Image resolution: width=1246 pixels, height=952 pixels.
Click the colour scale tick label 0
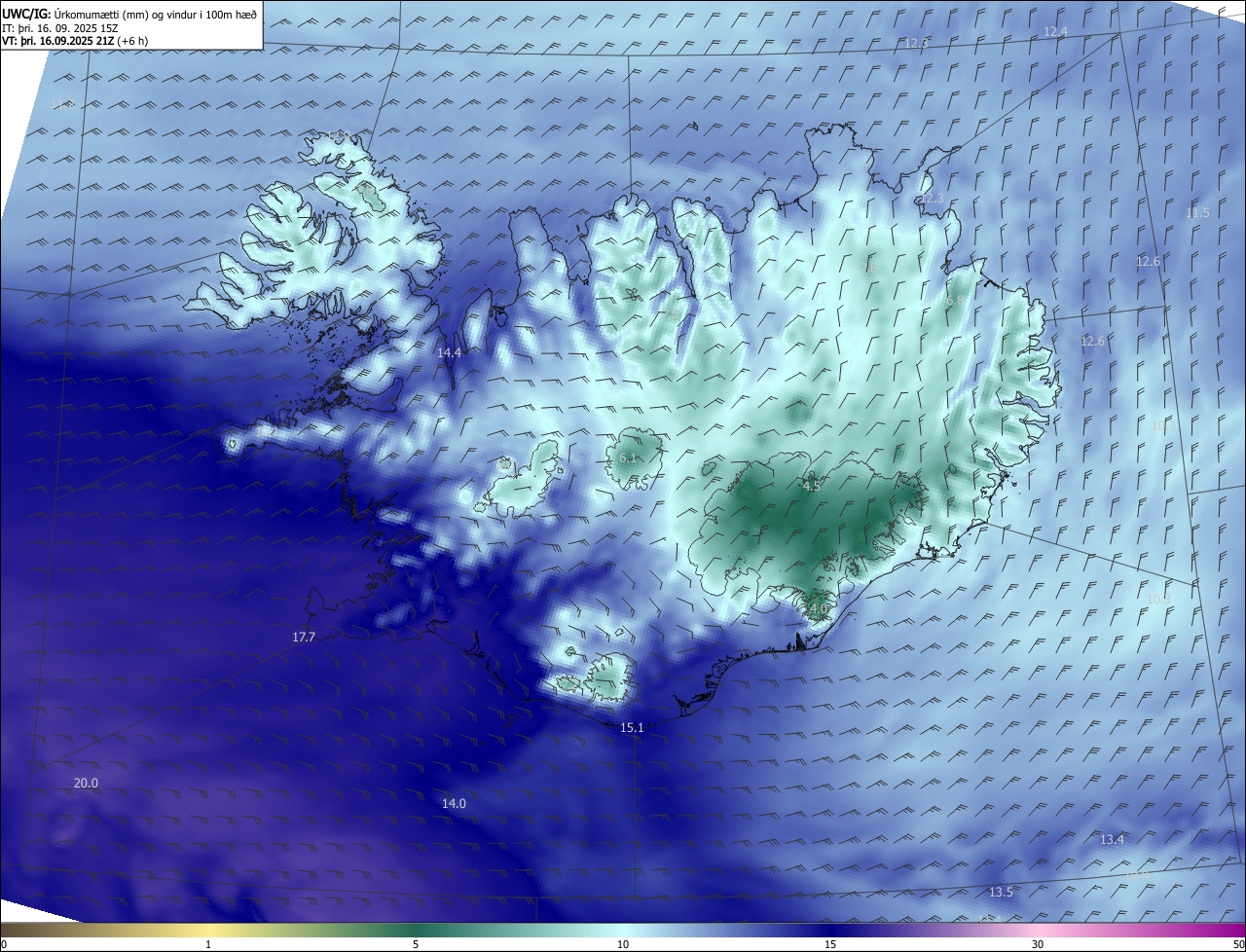[4, 945]
